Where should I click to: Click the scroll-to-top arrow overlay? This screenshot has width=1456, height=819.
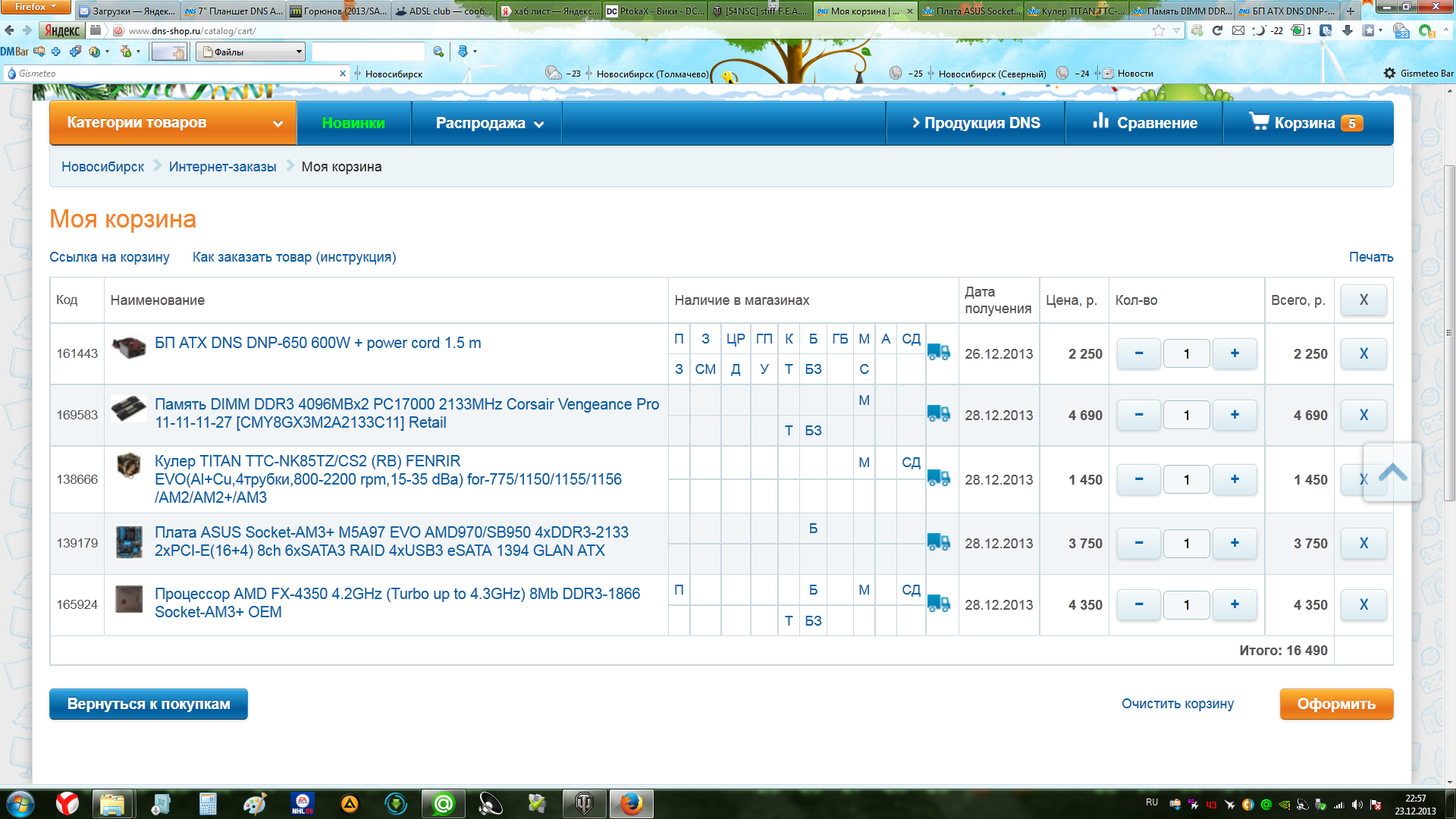1392,472
